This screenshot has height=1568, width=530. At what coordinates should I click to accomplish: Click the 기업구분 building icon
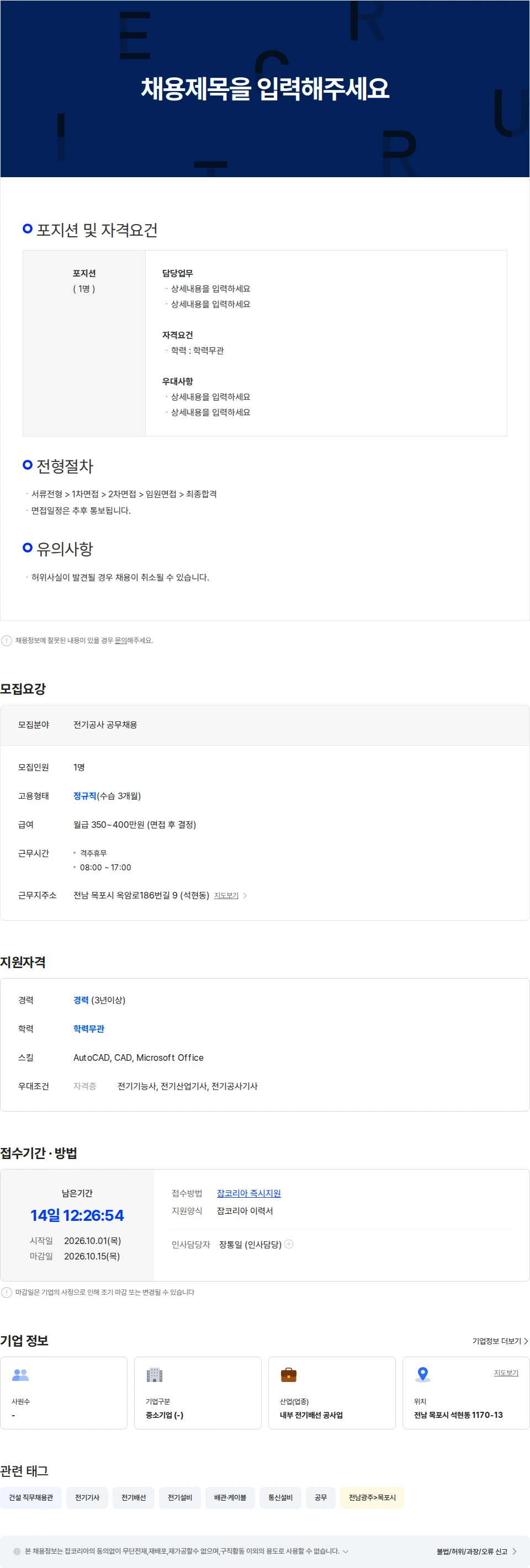[x=155, y=1374]
